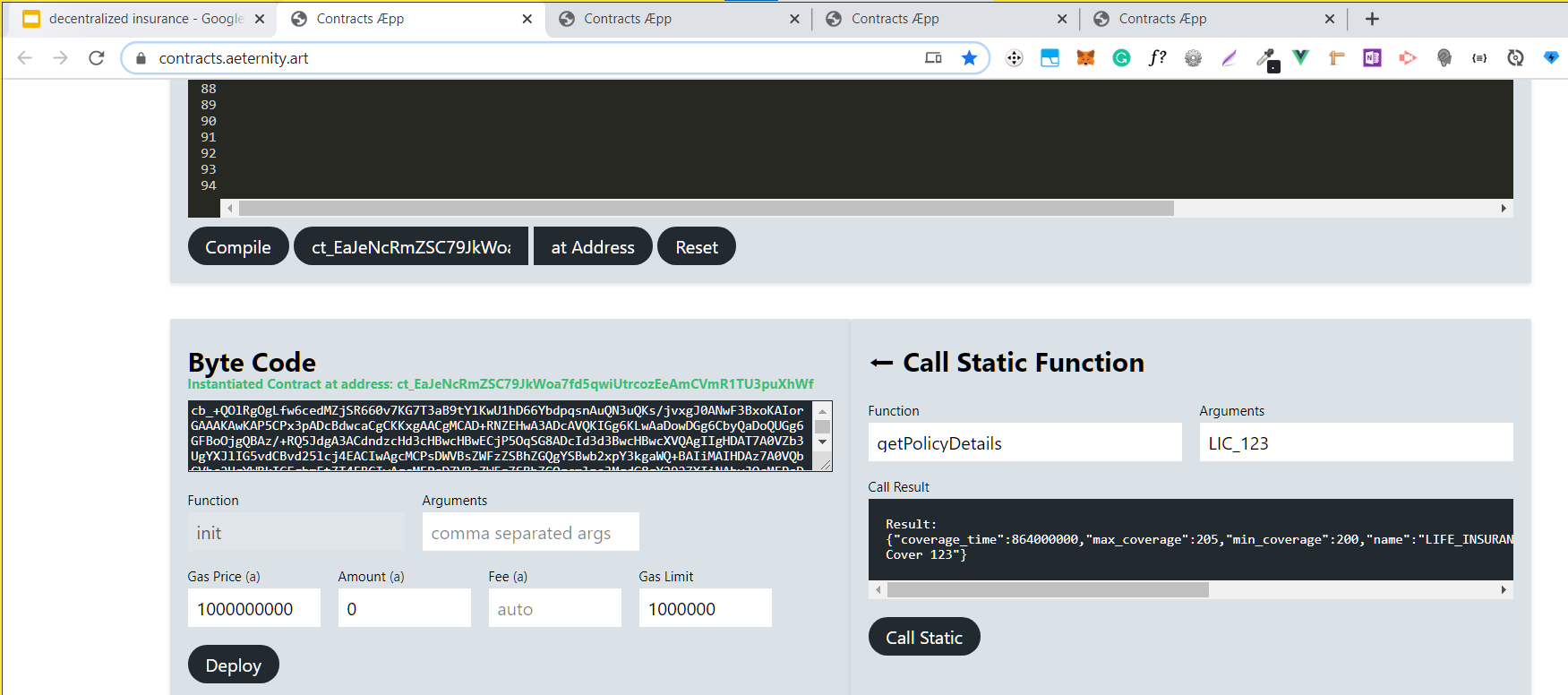Click the contract address input field
Screen dimensions: 1568x695
(x=411, y=246)
